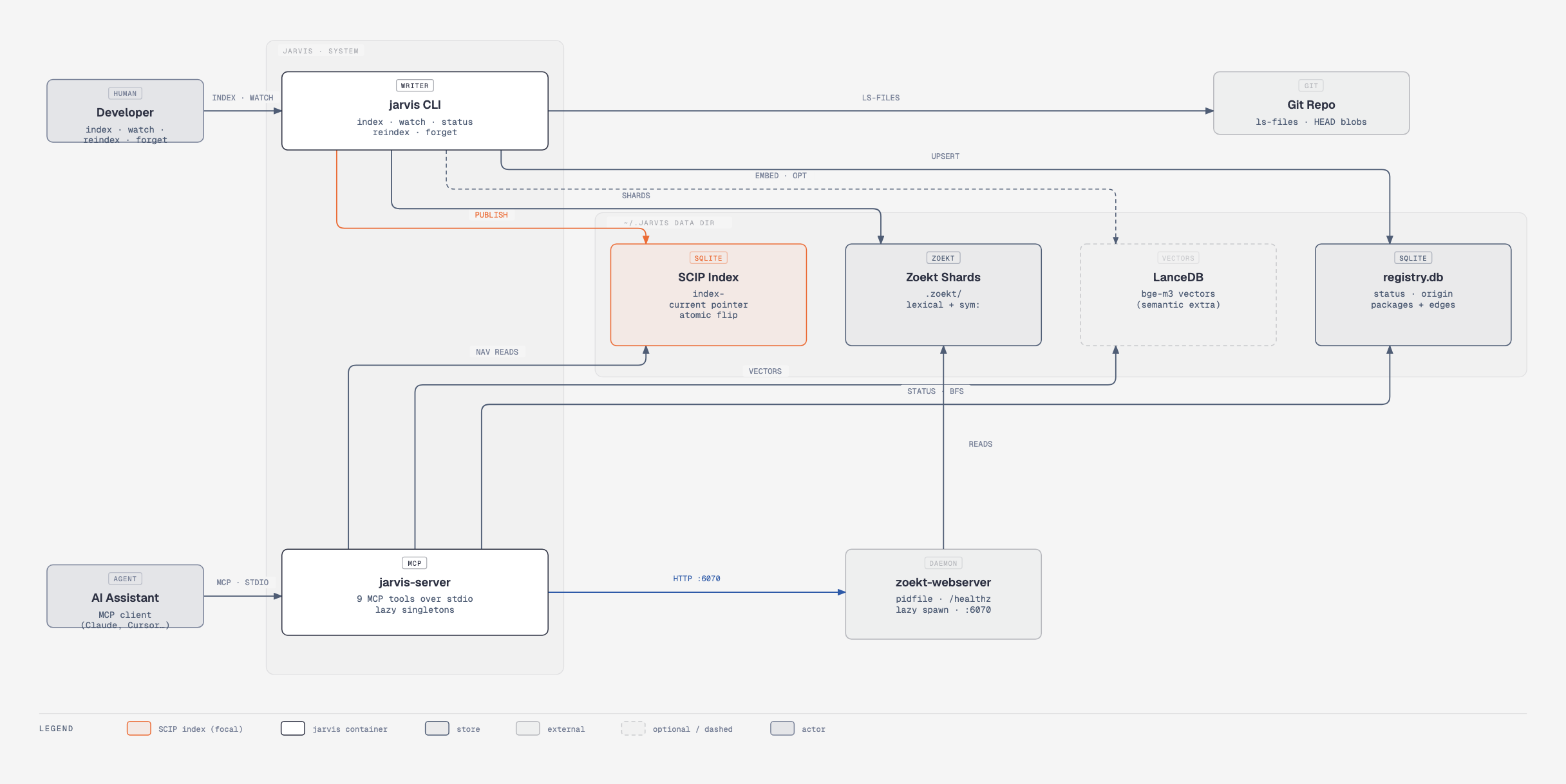The width and height of the screenshot is (1566, 784).
Task: Click the 'atomic flip' text
Action: (x=708, y=315)
